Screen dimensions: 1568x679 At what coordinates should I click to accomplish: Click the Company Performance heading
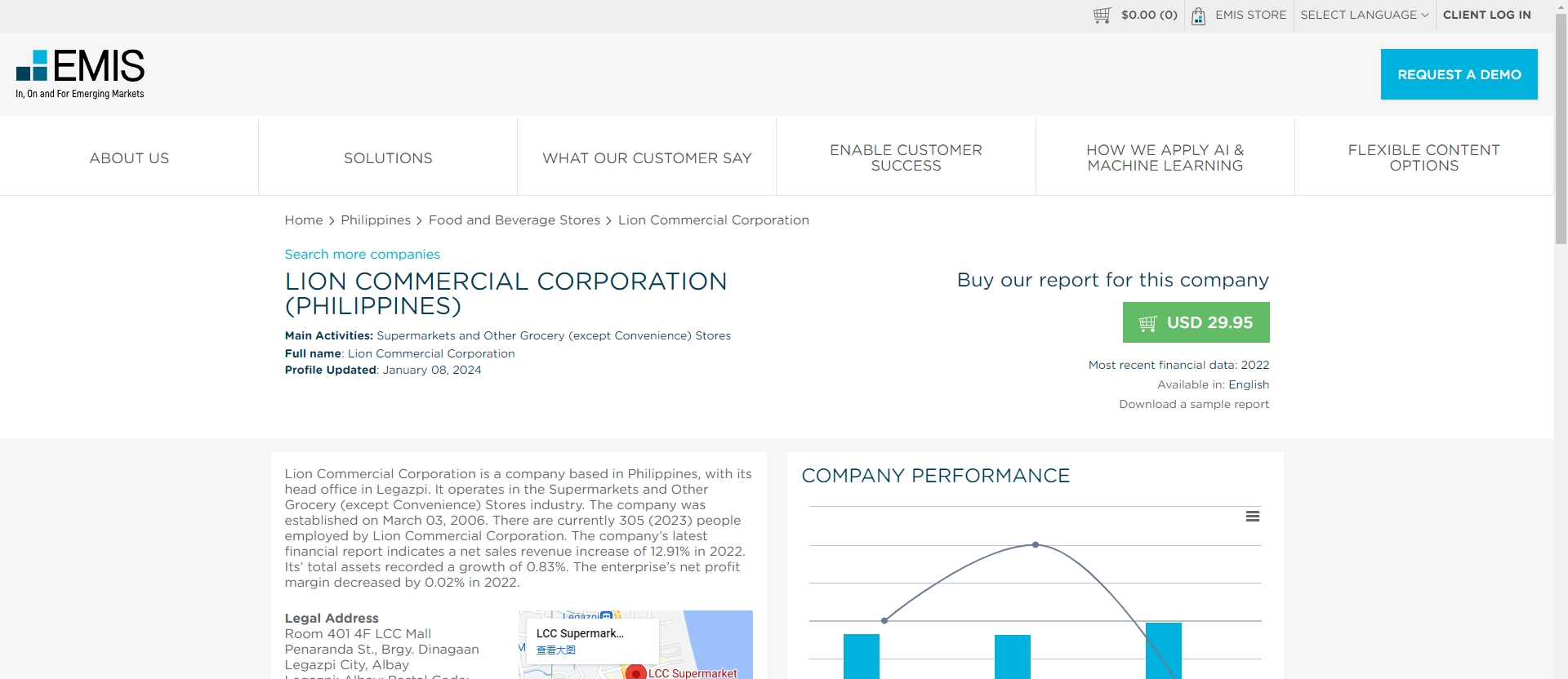(935, 476)
